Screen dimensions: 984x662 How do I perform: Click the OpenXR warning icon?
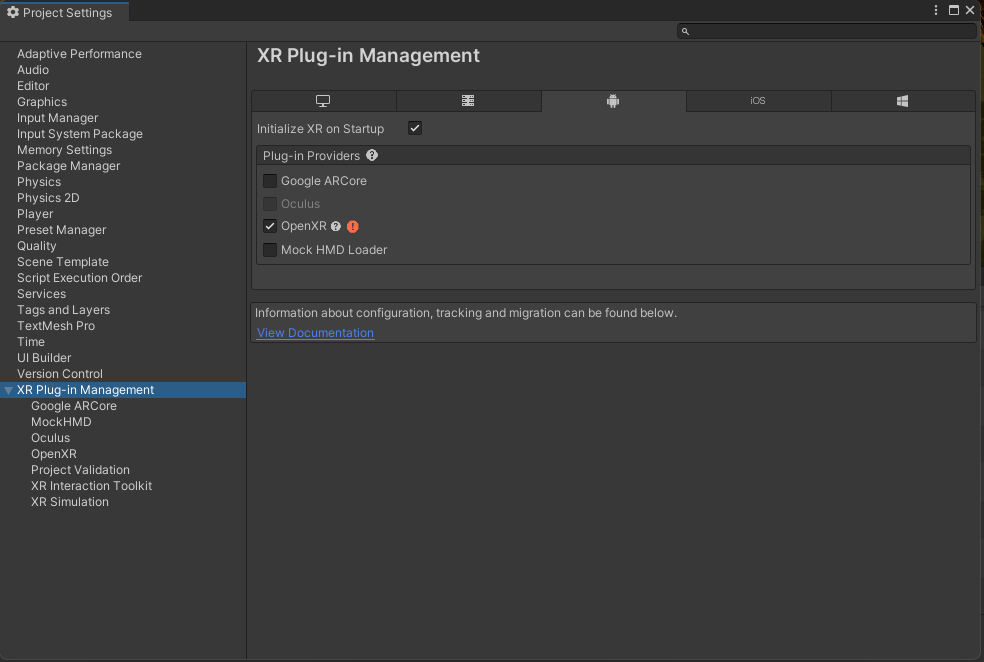click(352, 226)
